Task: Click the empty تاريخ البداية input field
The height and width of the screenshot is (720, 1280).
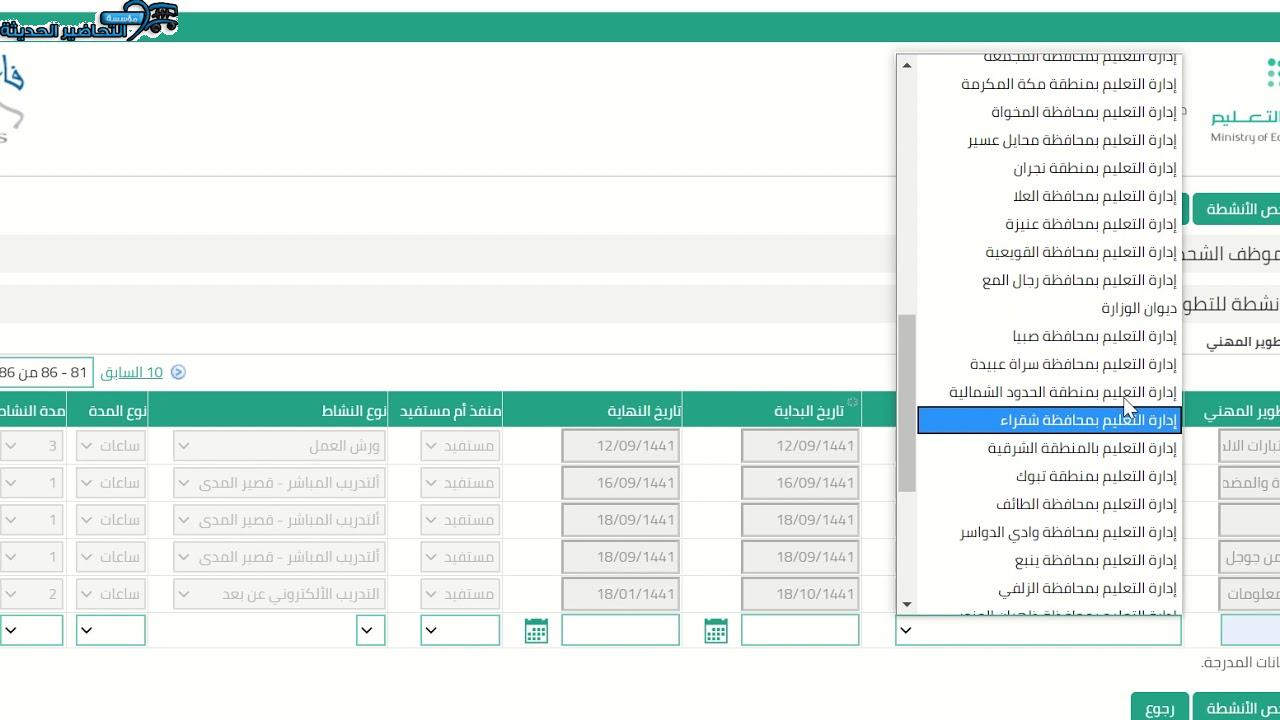Action: tap(799, 630)
